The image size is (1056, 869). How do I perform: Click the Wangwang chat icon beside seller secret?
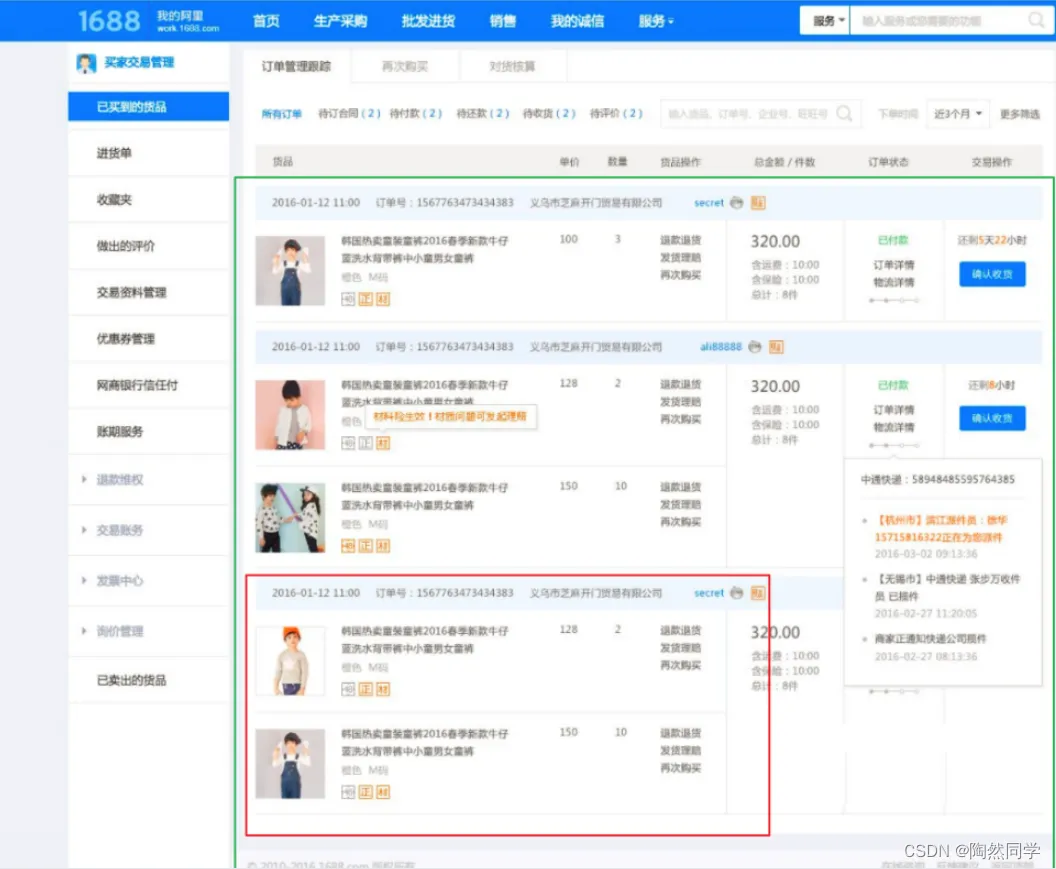click(x=737, y=201)
